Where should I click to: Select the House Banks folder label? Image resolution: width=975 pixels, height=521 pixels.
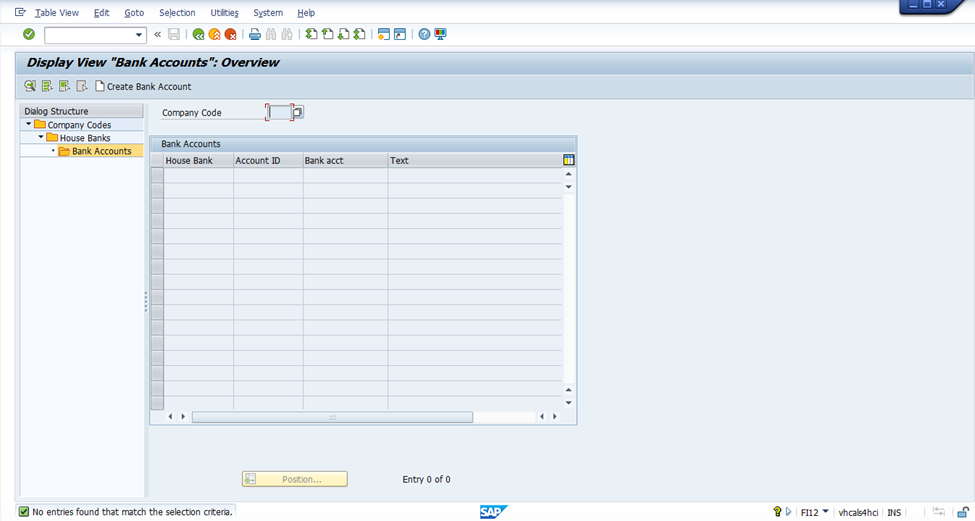point(85,138)
